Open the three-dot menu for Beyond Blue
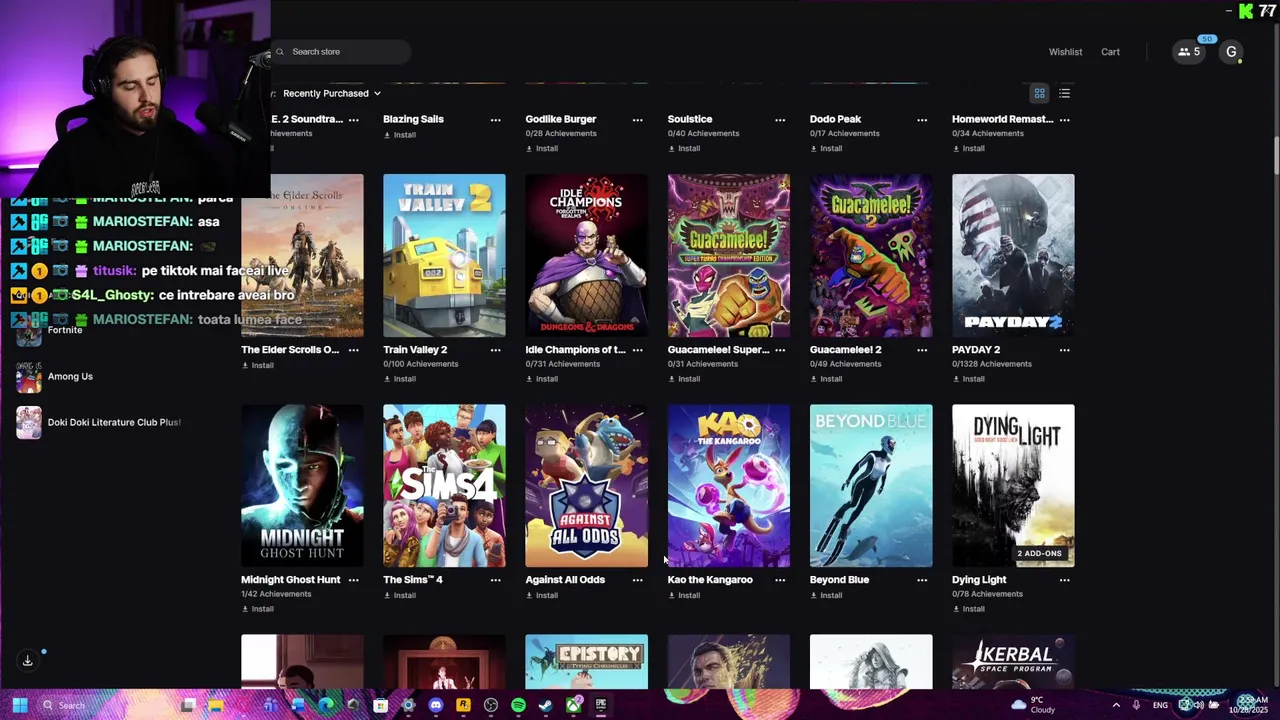The width and height of the screenshot is (1280, 720). [922, 580]
